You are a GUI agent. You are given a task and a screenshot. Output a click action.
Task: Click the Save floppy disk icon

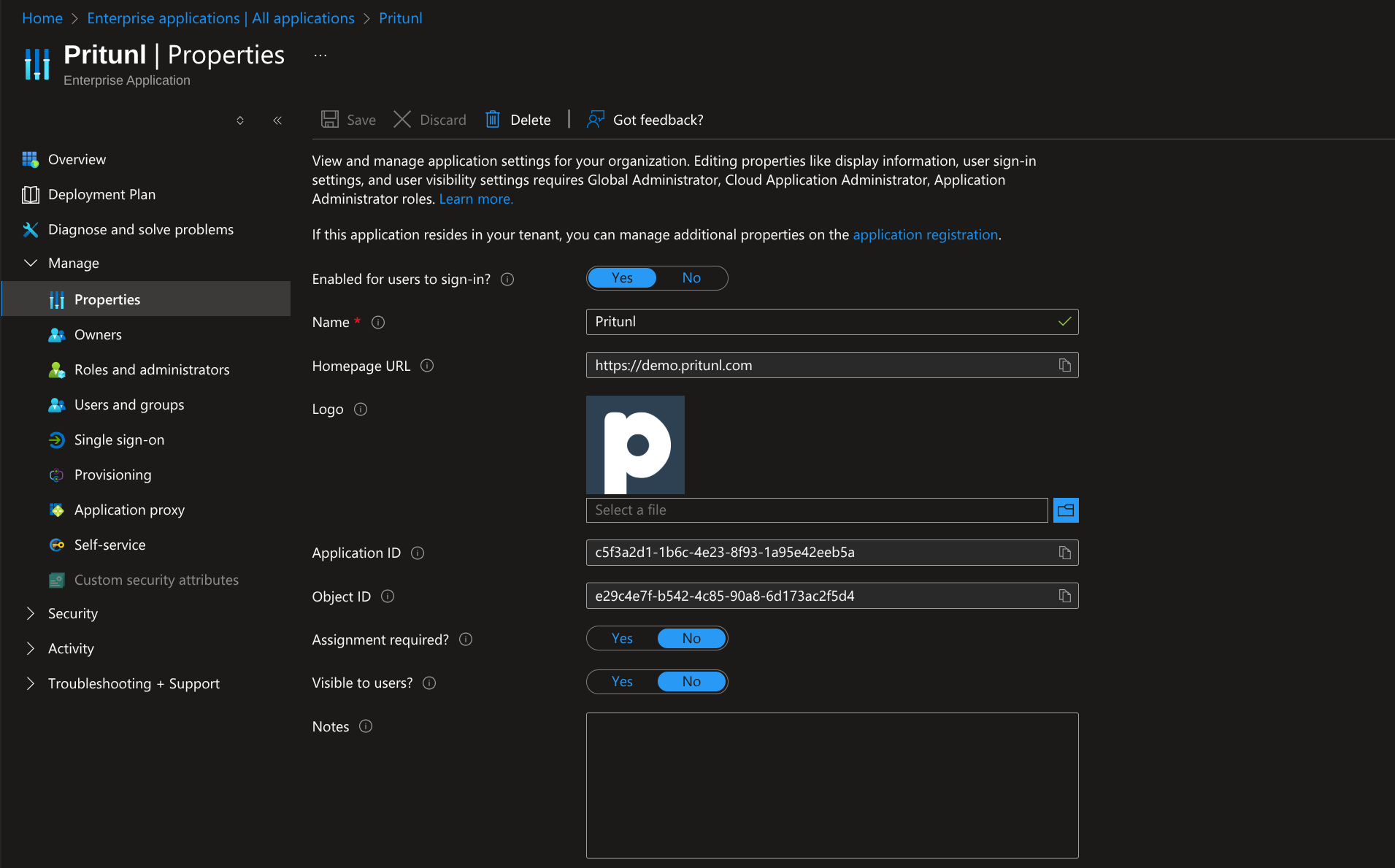click(x=330, y=120)
